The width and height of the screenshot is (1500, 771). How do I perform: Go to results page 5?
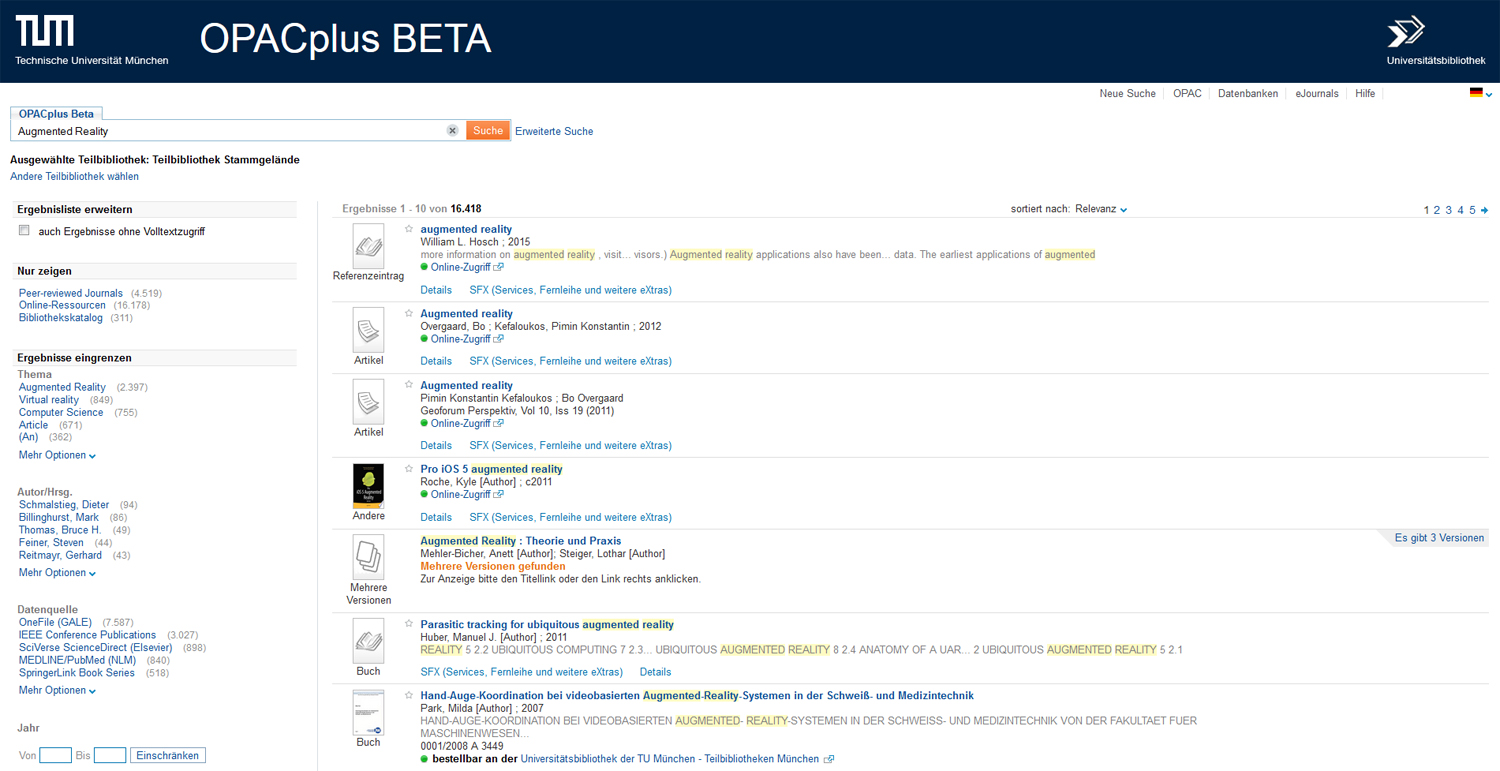tap(1472, 210)
